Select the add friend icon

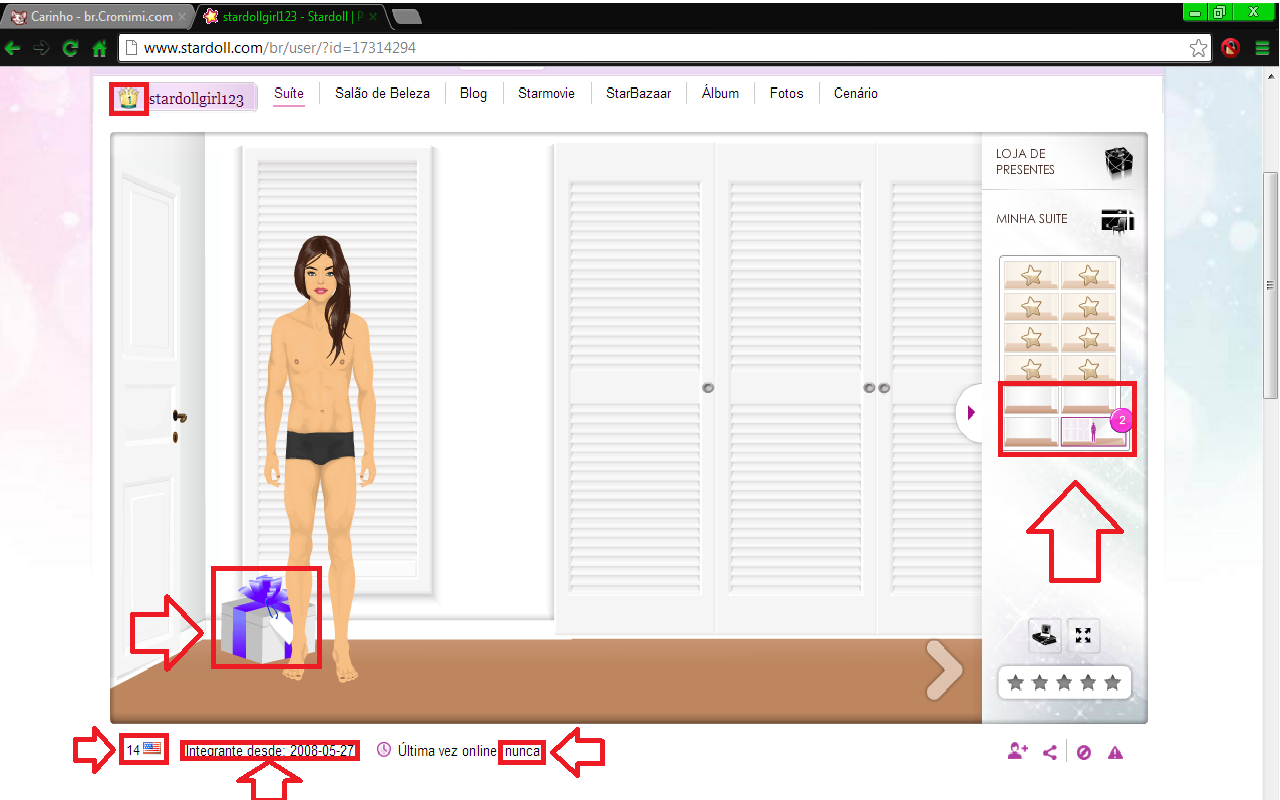[1017, 752]
